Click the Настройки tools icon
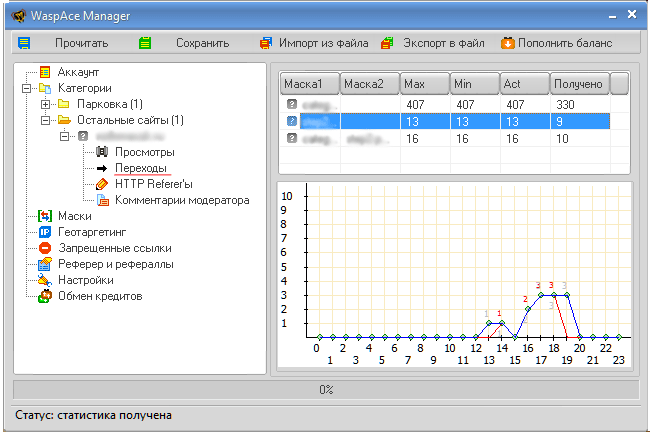This screenshot has height=432, width=650. coord(45,280)
